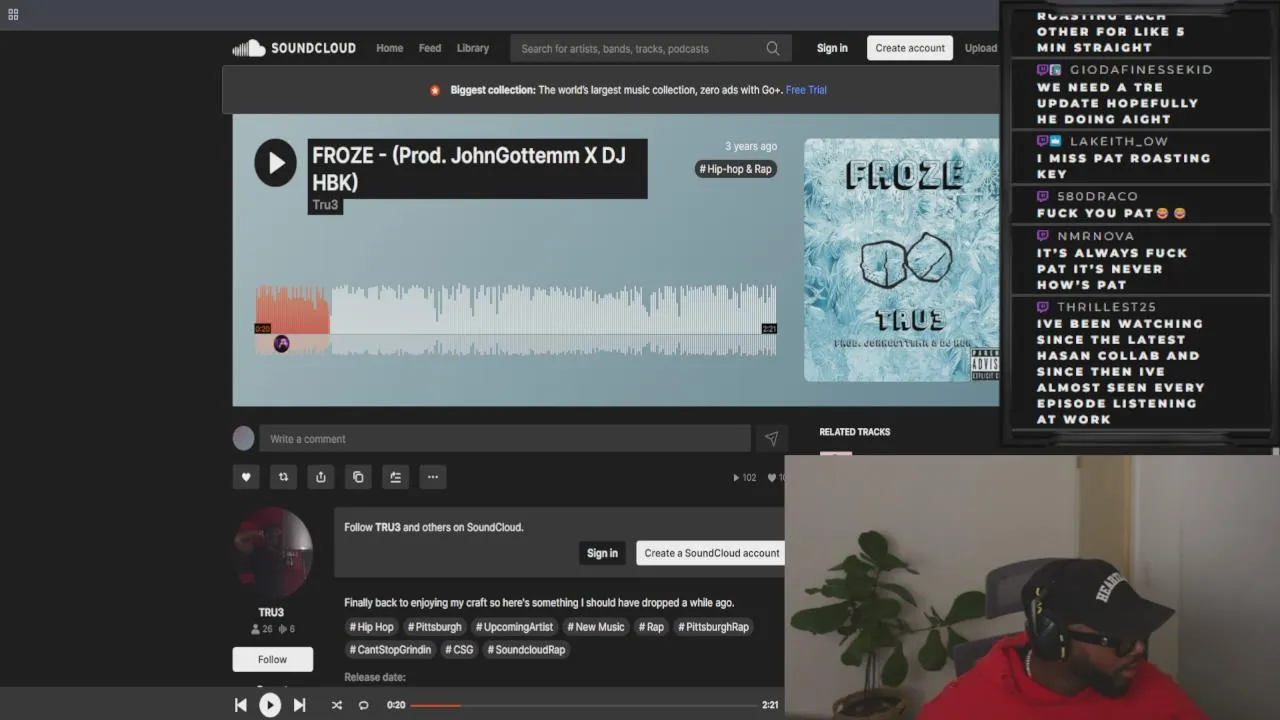Click the search magnifier icon
Screen dimensions: 1280x720
pos(773,48)
